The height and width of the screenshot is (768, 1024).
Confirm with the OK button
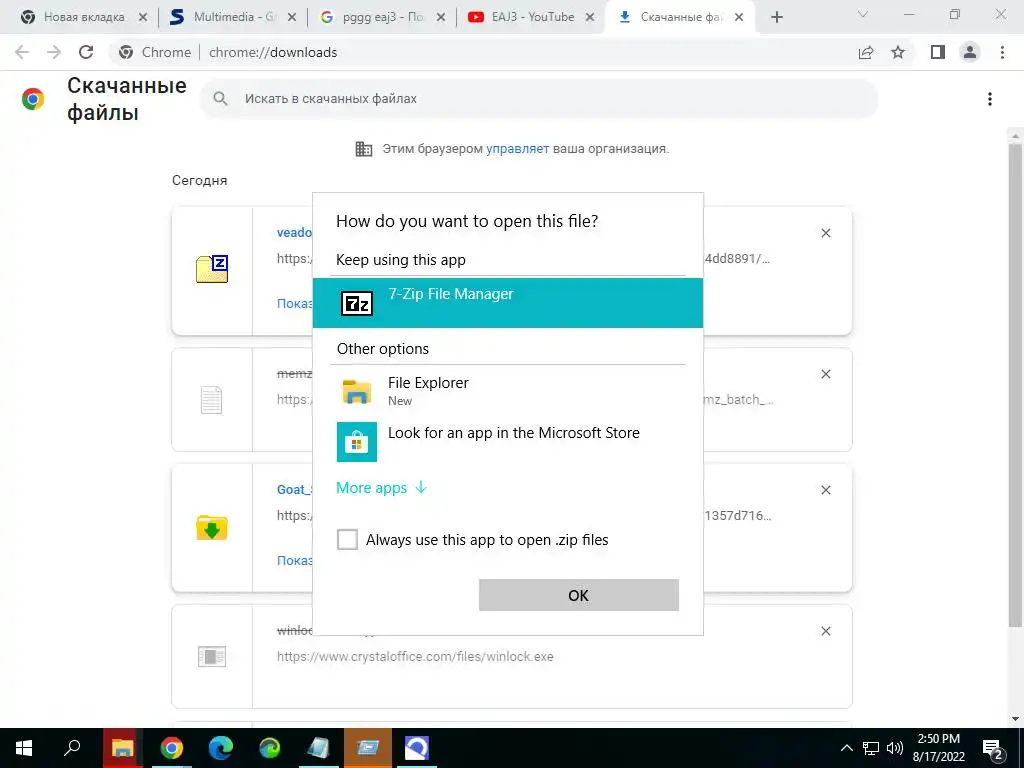coord(579,595)
